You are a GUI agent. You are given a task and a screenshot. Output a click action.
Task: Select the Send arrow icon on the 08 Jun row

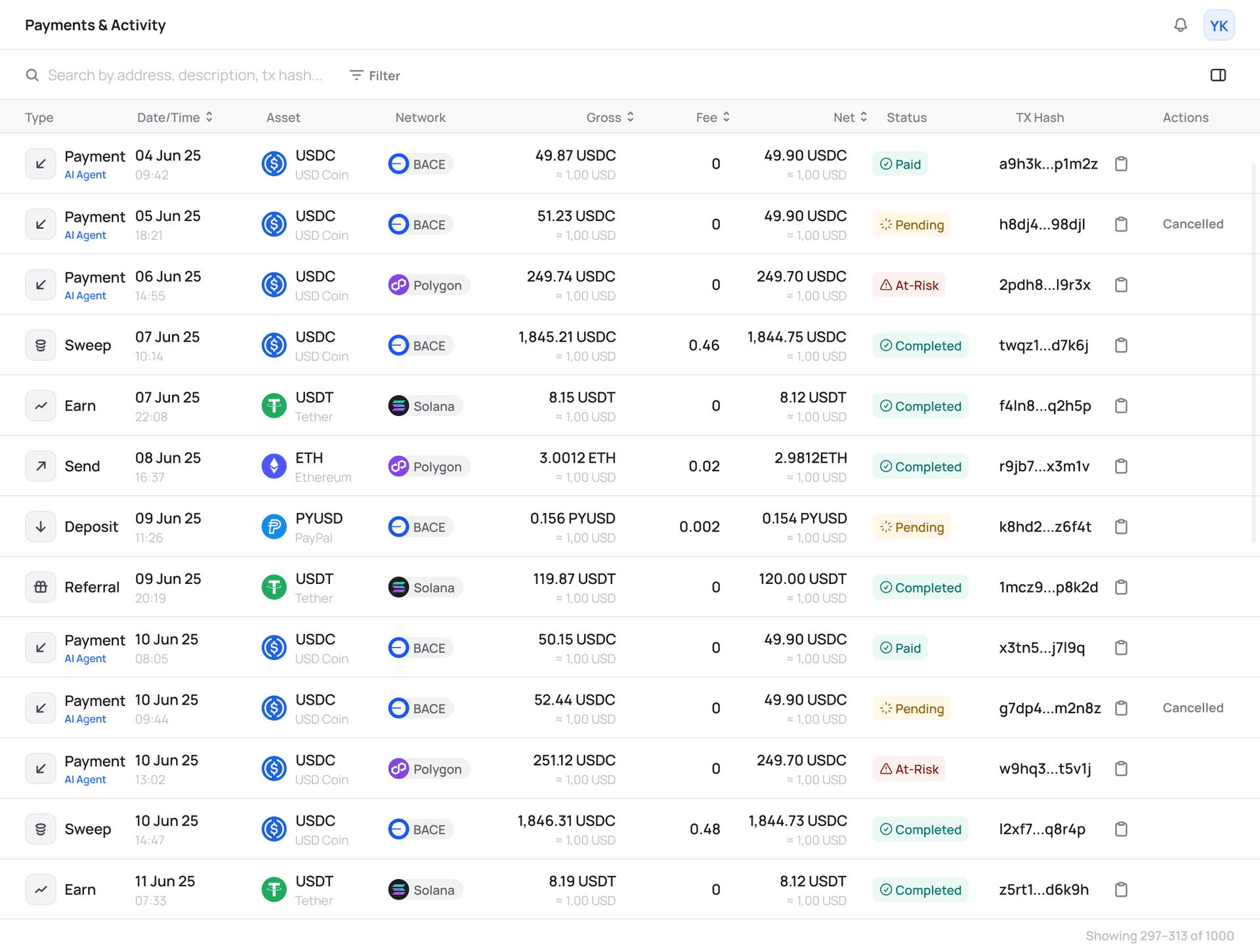click(40, 466)
